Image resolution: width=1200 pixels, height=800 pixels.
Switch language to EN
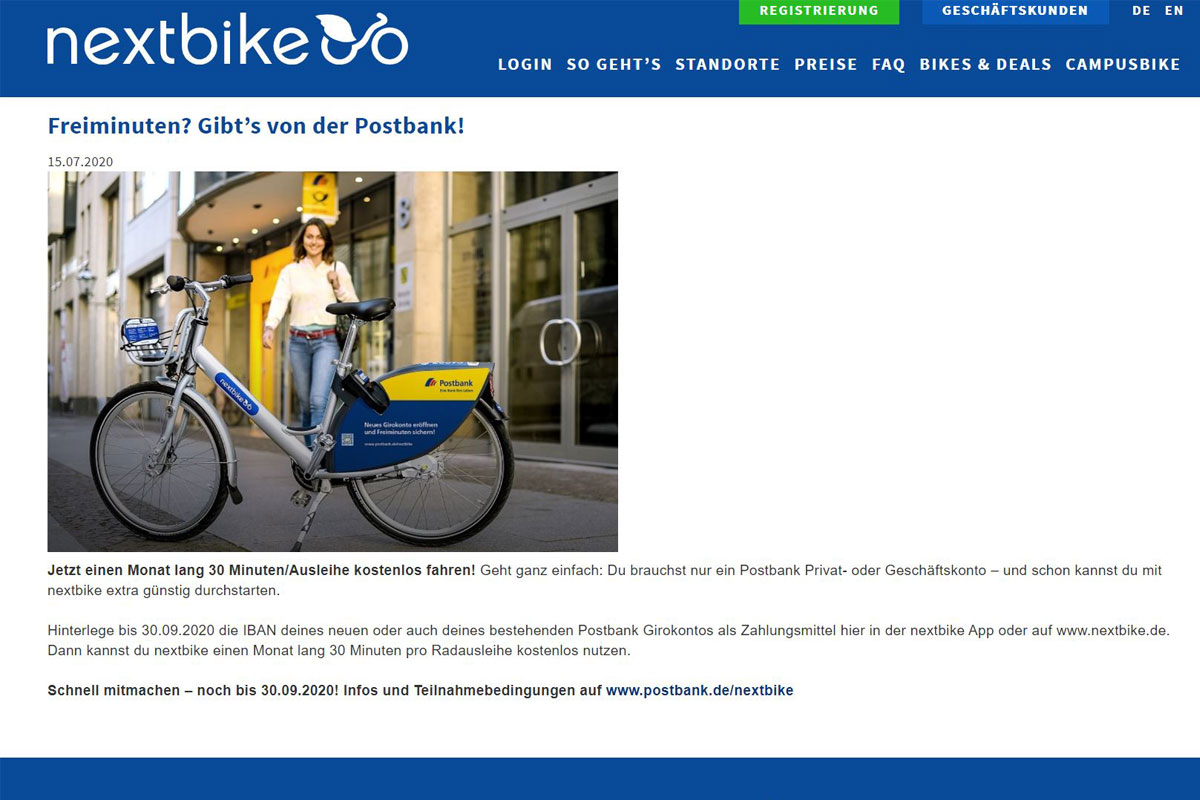pyautogui.click(x=1174, y=11)
